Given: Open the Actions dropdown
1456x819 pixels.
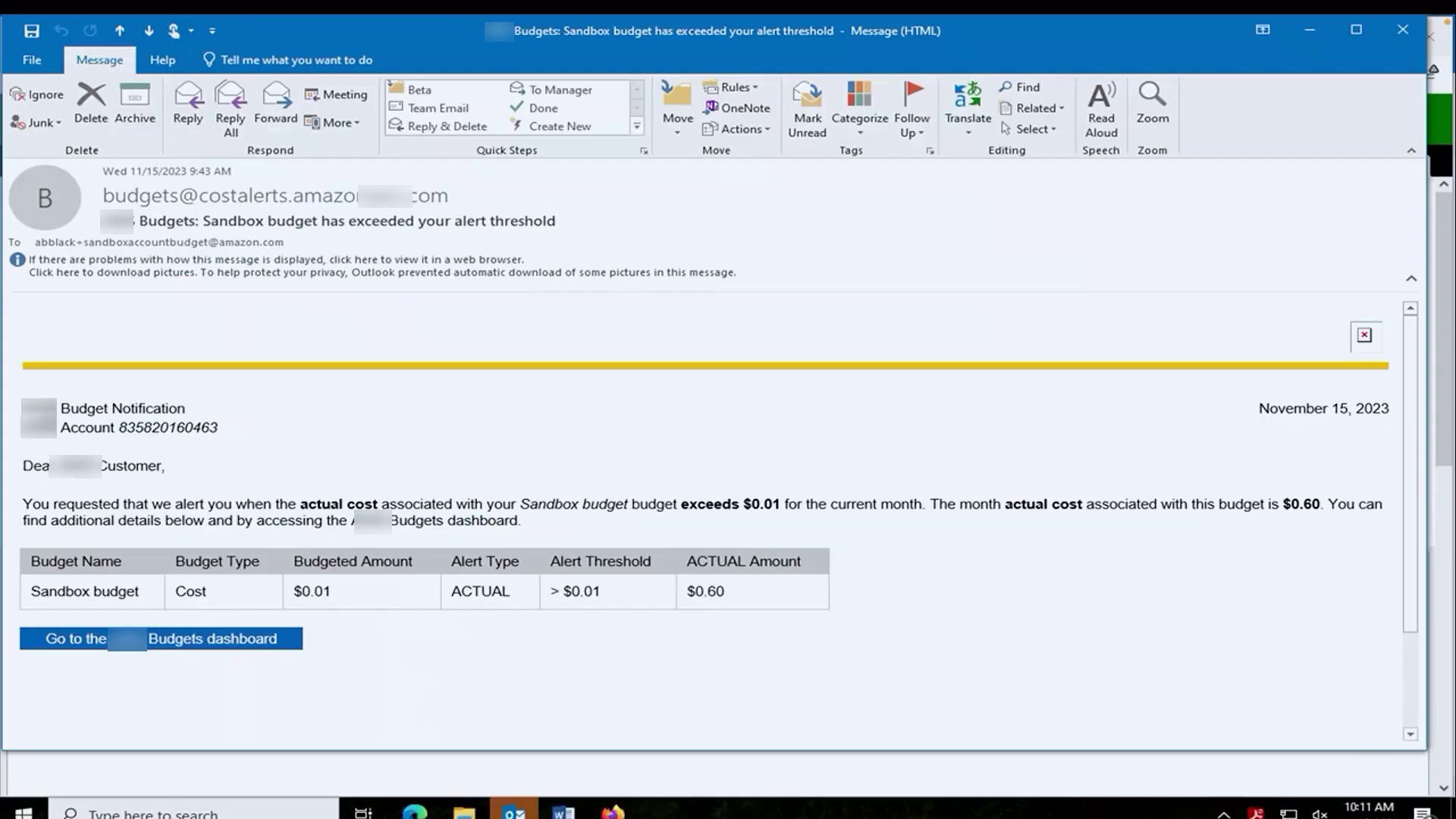Looking at the screenshot, I should 736,130.
